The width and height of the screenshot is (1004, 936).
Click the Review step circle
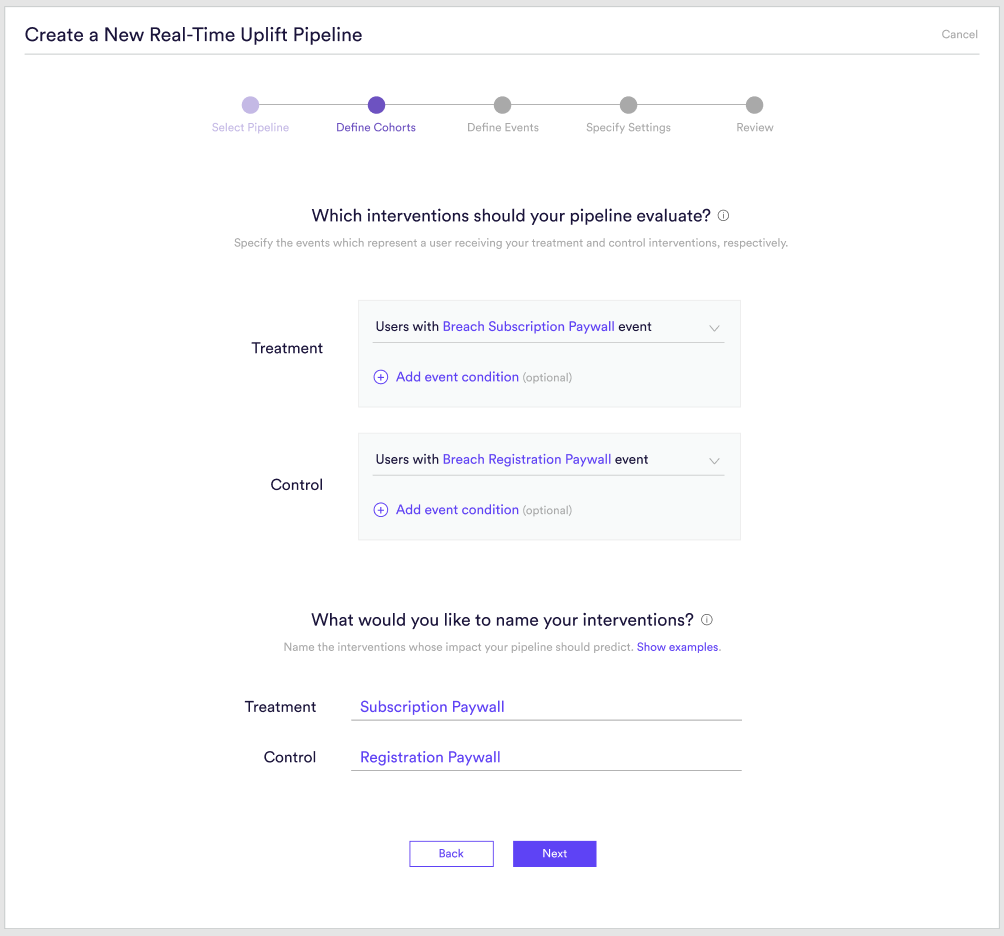[x=754, y=105]
